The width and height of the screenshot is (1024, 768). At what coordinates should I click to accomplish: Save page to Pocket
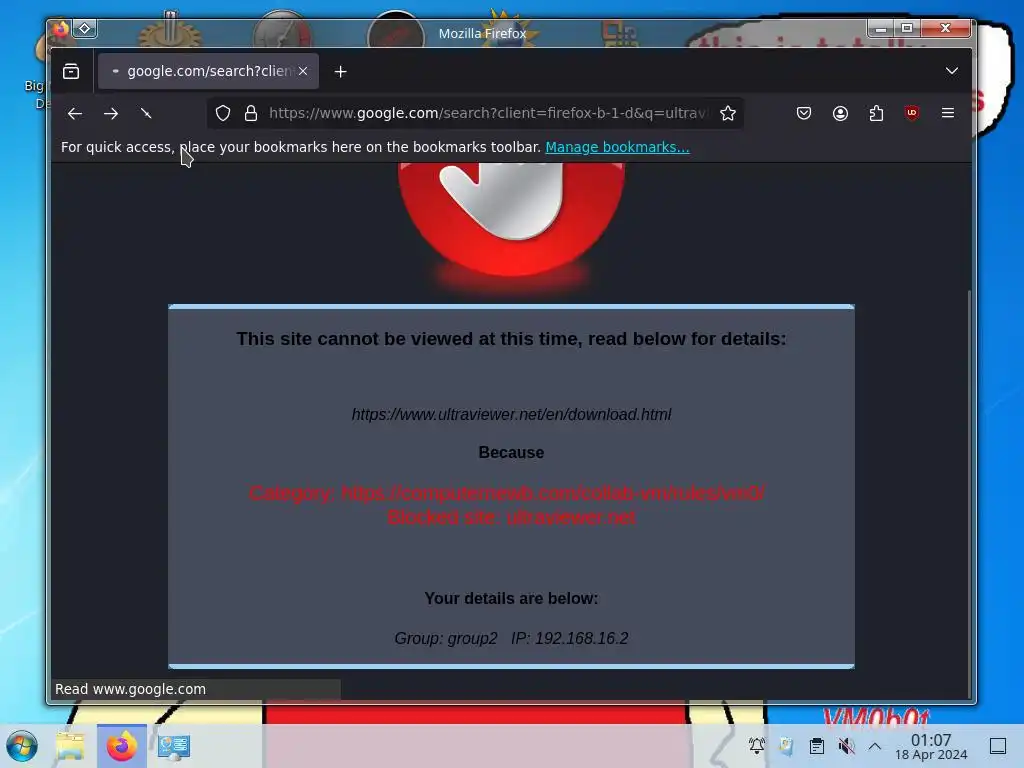pyautogui.click(x=804, y=114)
